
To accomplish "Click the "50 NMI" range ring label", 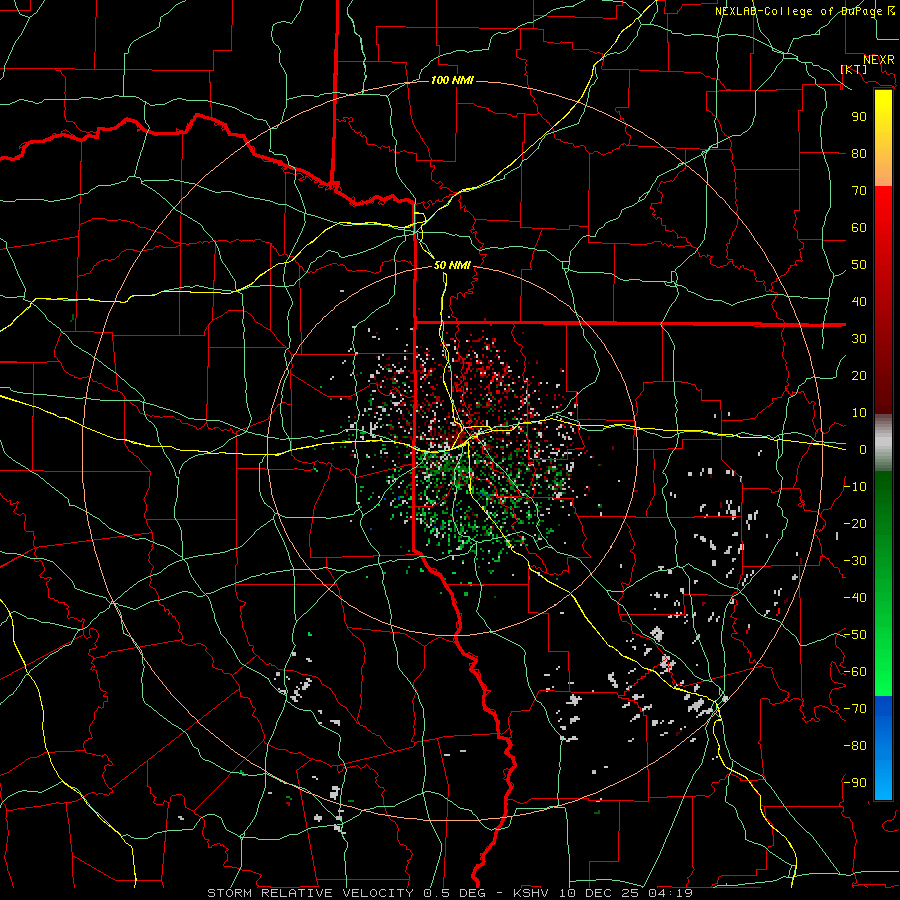I will (x=452, y=265).
